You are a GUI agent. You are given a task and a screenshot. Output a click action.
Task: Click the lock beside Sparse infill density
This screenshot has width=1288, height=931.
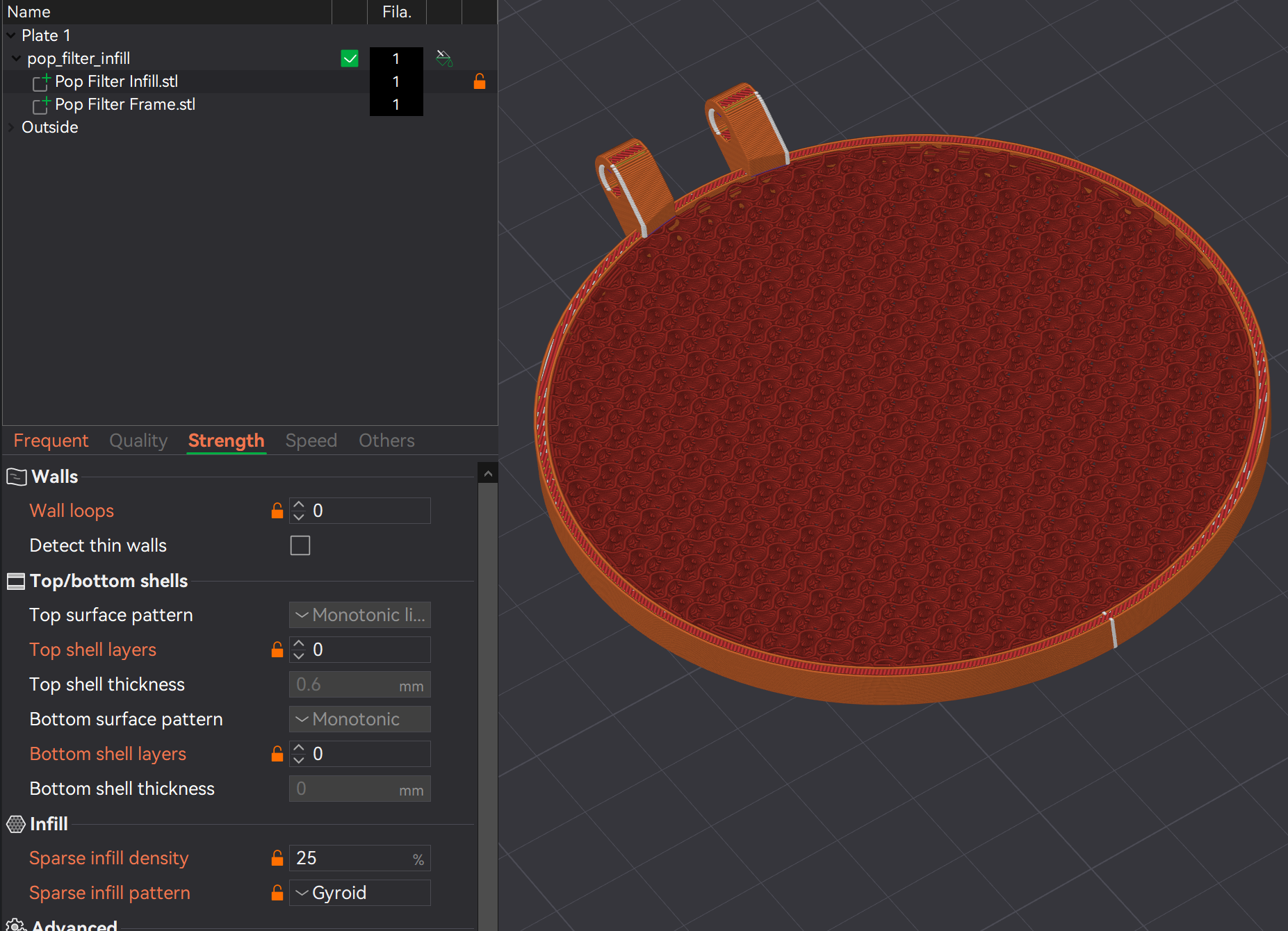tap(277, 857)
